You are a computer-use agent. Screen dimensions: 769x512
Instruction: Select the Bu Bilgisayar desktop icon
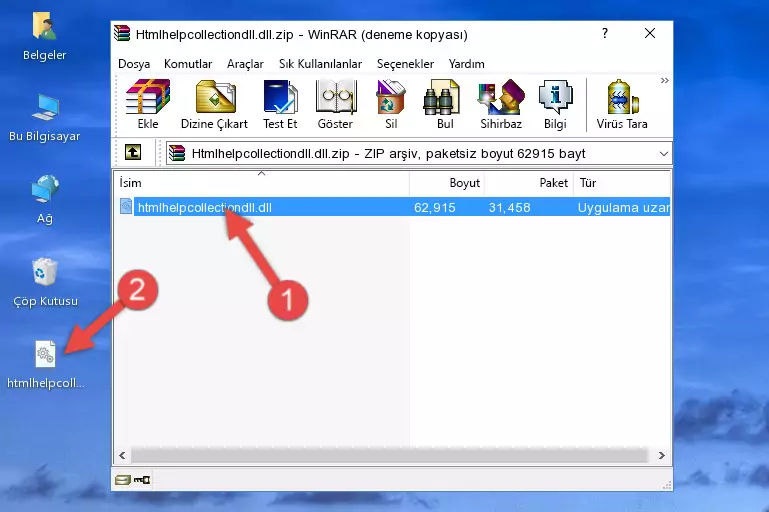pyautogui.click(x=45, y=118)
